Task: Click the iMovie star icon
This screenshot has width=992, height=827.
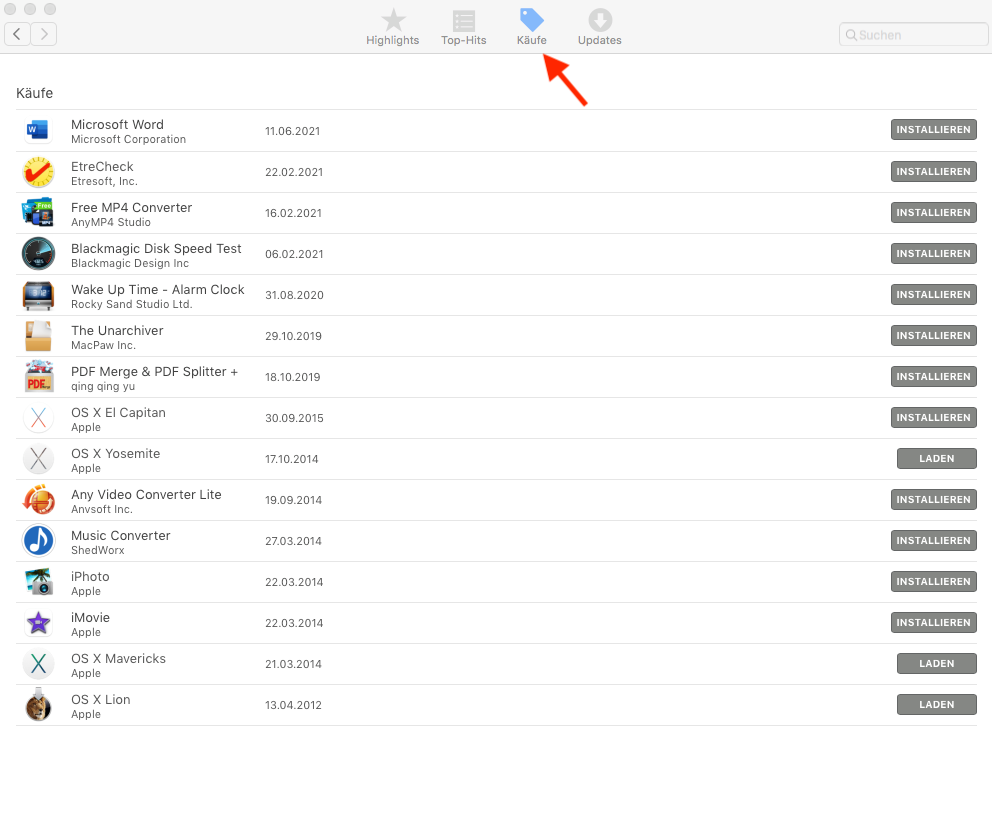Action: (x=38, y=623)
